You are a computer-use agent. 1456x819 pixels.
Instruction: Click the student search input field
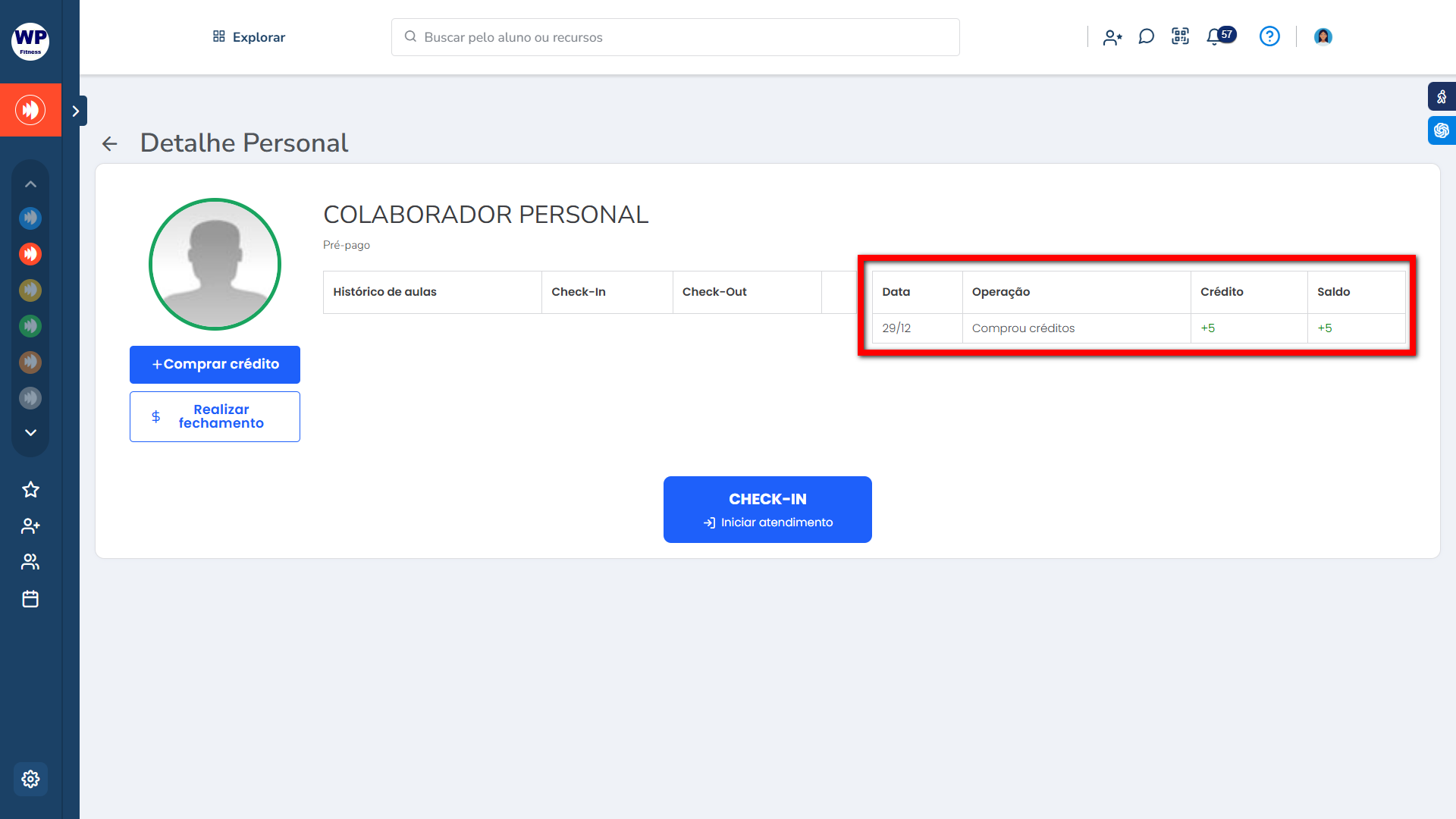point(675,37)
